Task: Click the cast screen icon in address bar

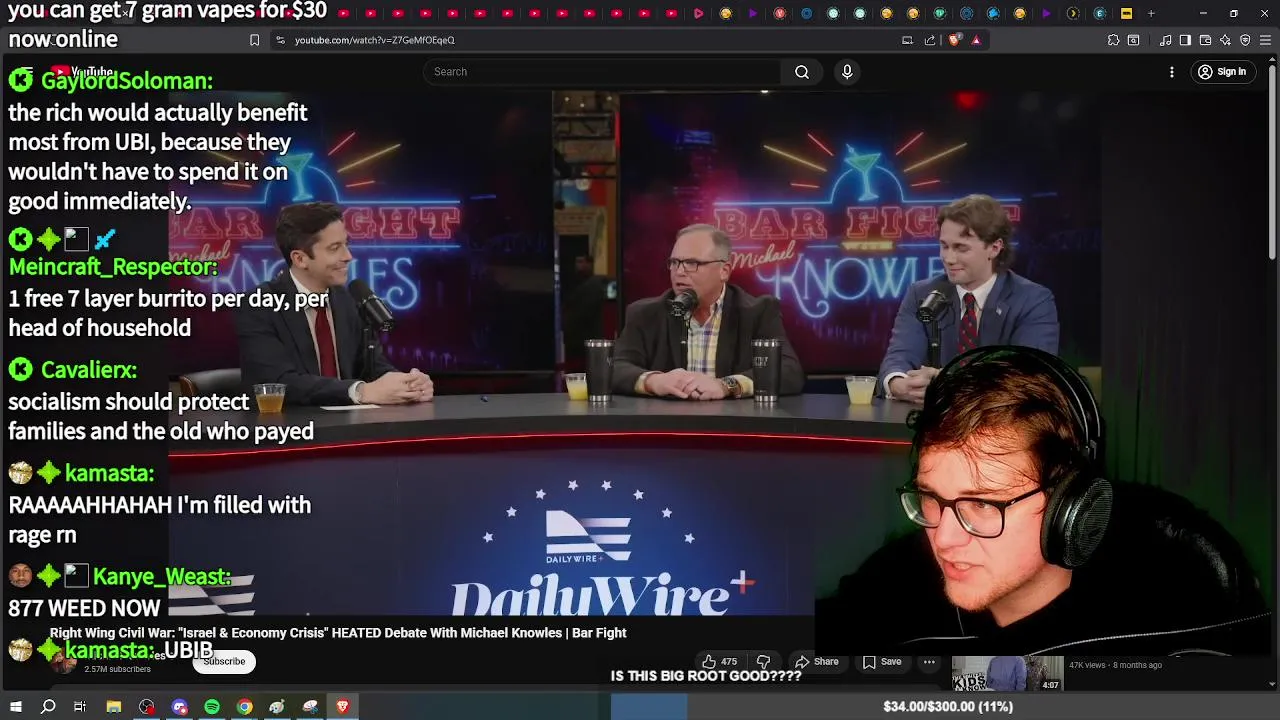Action: (x=907, y=40)
